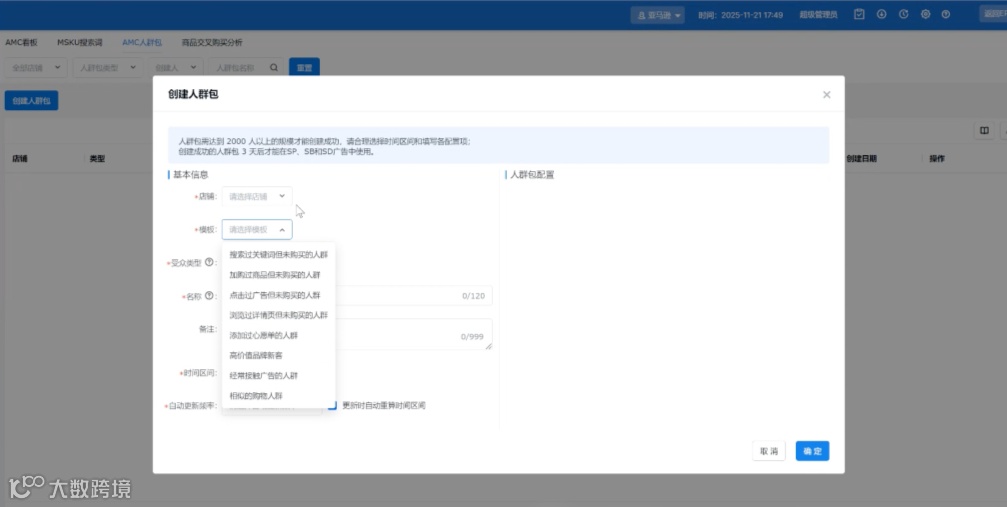Toggle 更新时自动重算时间区间 checkbox
The image size is (1007, 507).
[332, 405]
